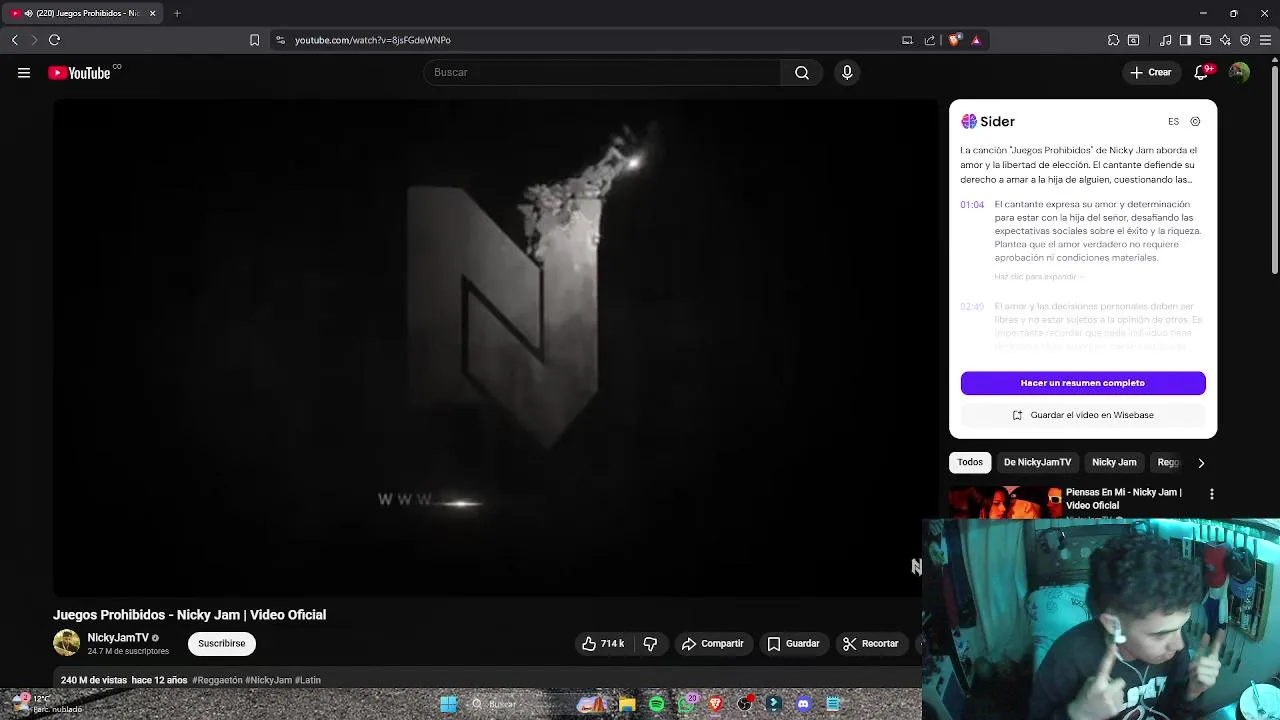The image size is (1280, 720).
Task: Open the browser main hamburger menu
Action: coord(1265,40)
